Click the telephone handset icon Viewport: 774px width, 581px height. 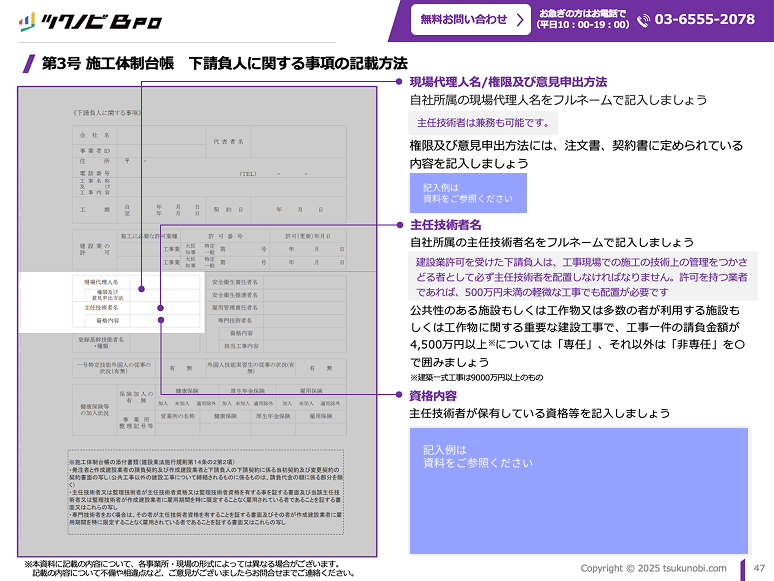click(643, 20)
